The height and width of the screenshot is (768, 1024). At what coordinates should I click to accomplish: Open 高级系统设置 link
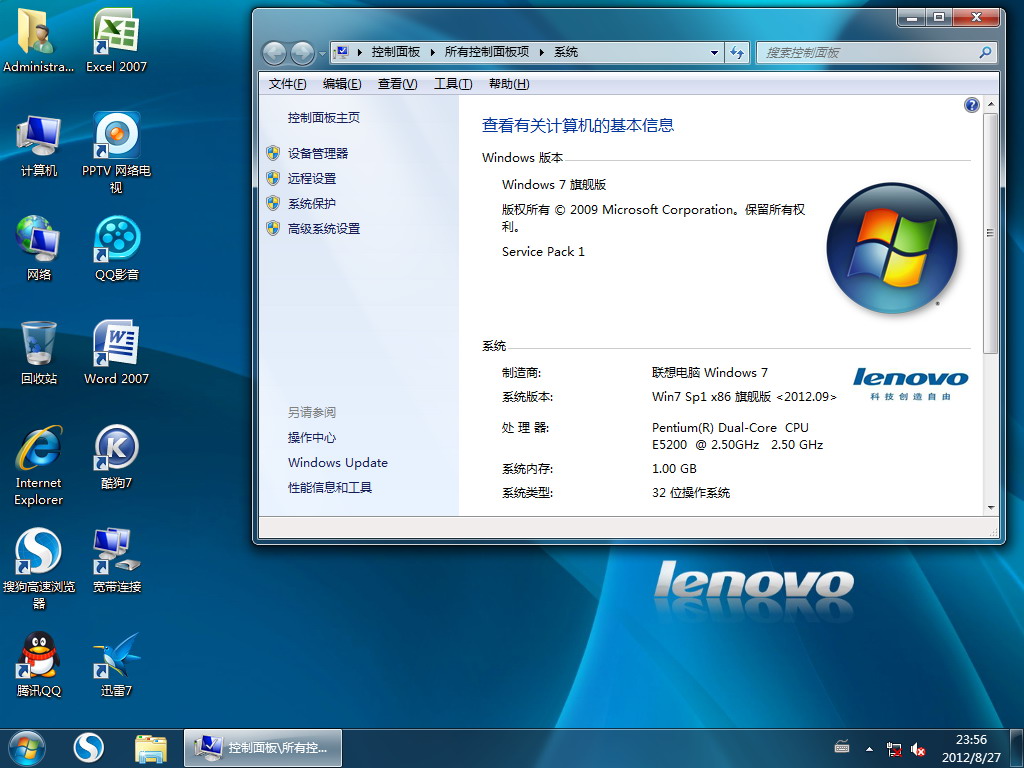(x=324, y=229)
